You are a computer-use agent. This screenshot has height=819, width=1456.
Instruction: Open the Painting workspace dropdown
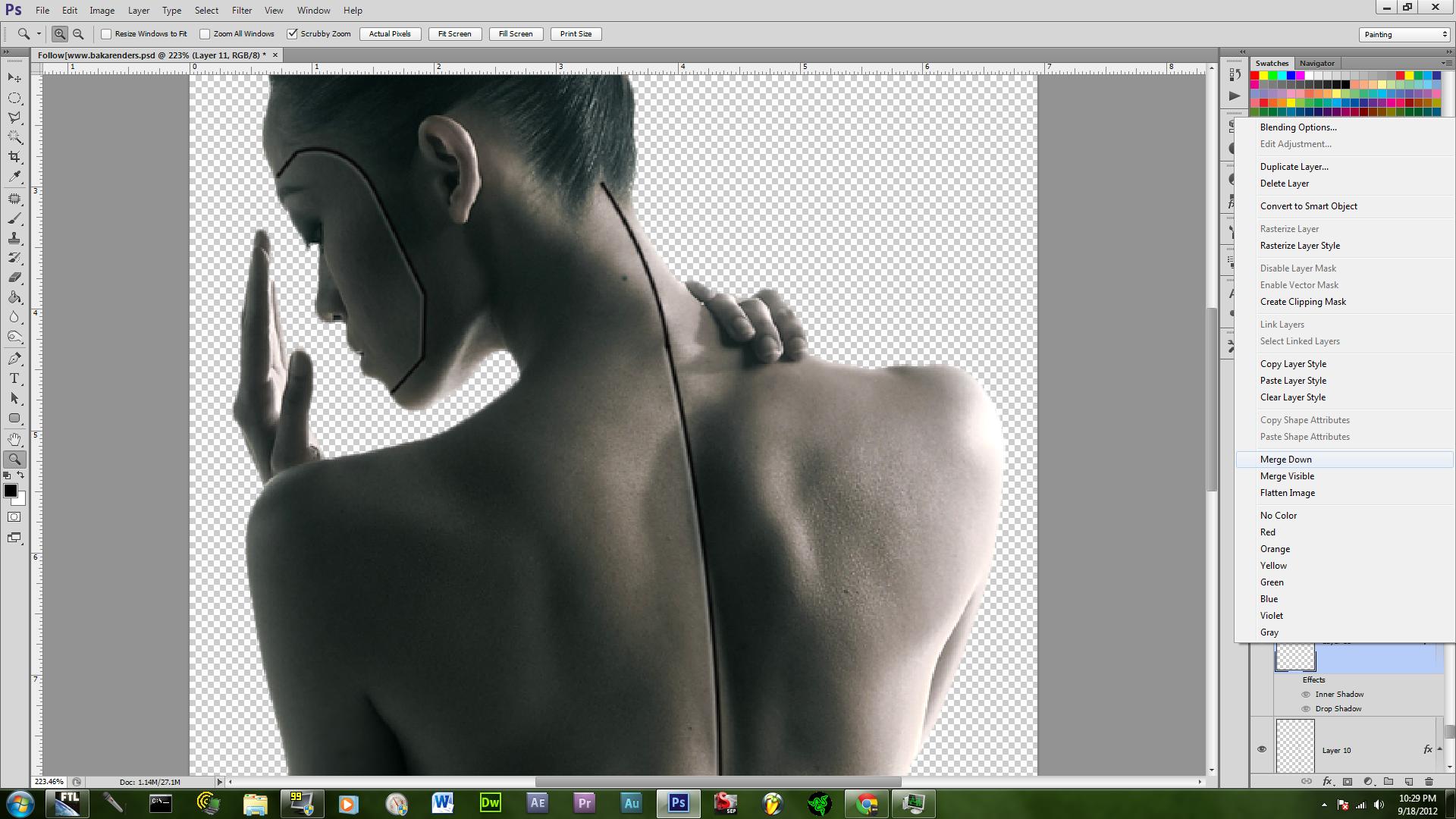tap(1404, 34)
